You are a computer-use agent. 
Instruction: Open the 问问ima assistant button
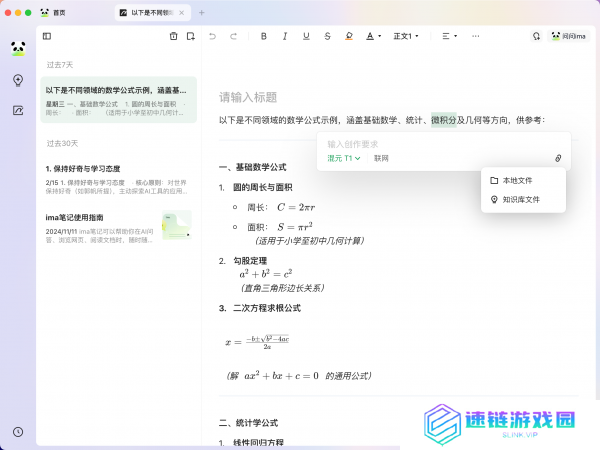pyautogui.click(x=569, y=36)
